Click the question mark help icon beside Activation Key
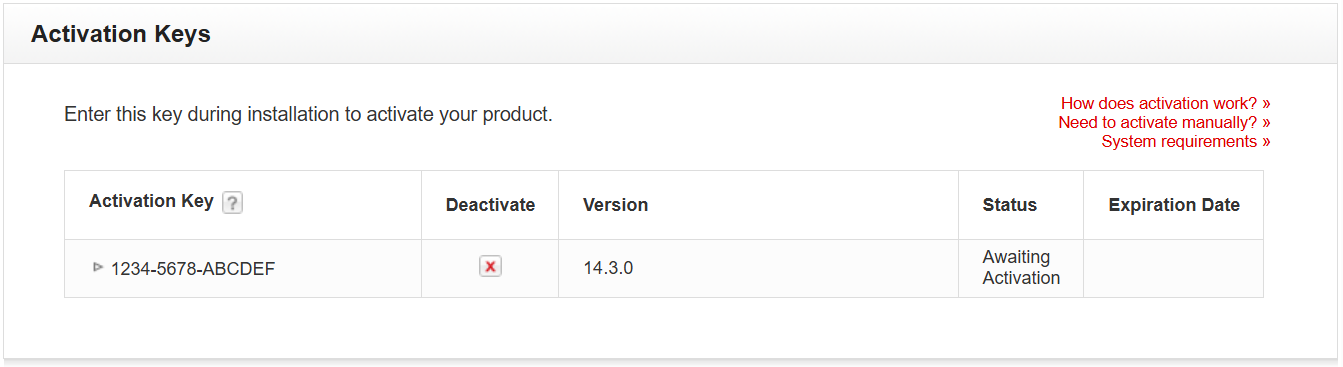1343x367 pixels. click(x=232, y=203)
